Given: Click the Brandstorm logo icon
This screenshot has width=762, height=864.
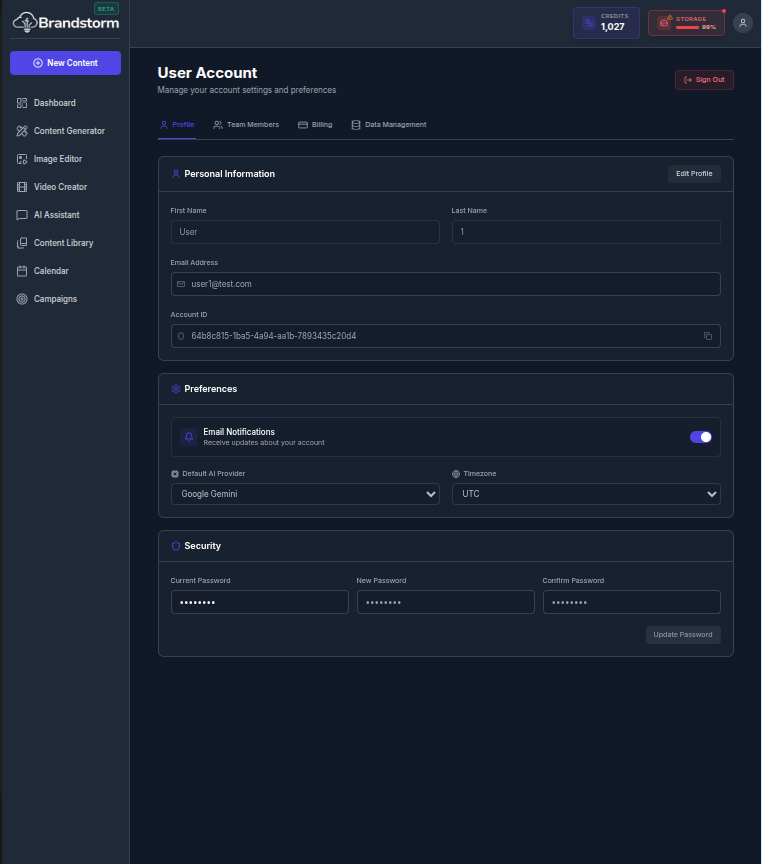Looking at the screenshot, I should pyautogui.click(x=24, y=21).
